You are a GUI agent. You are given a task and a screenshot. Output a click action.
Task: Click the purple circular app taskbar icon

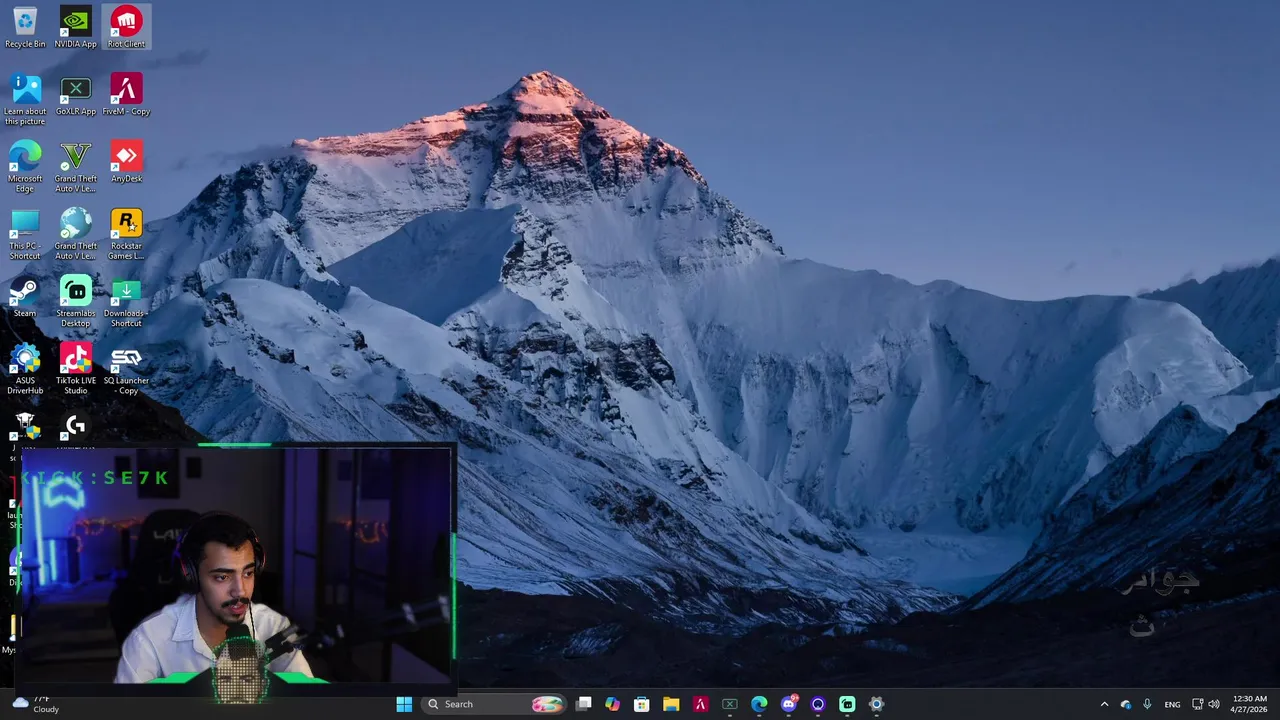[x=818, y=704]
